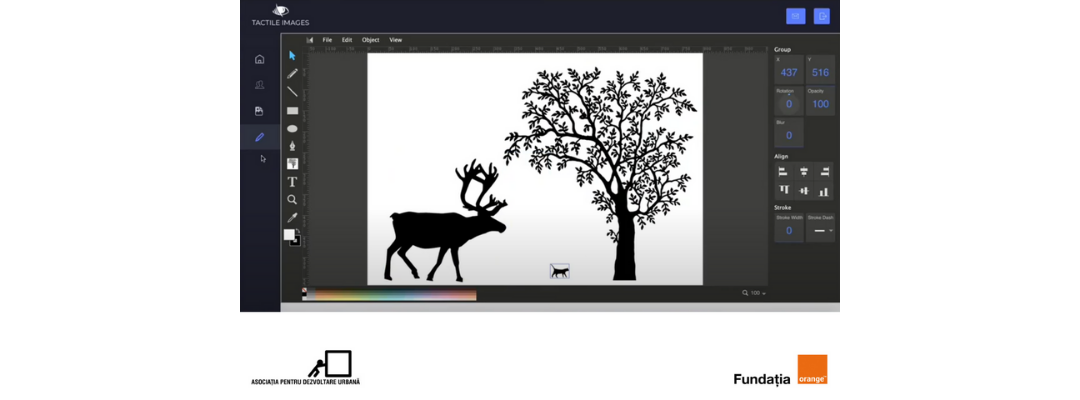The image size is (1080, 400).
Task: Choose the Text tool
Action: (292, 182)
